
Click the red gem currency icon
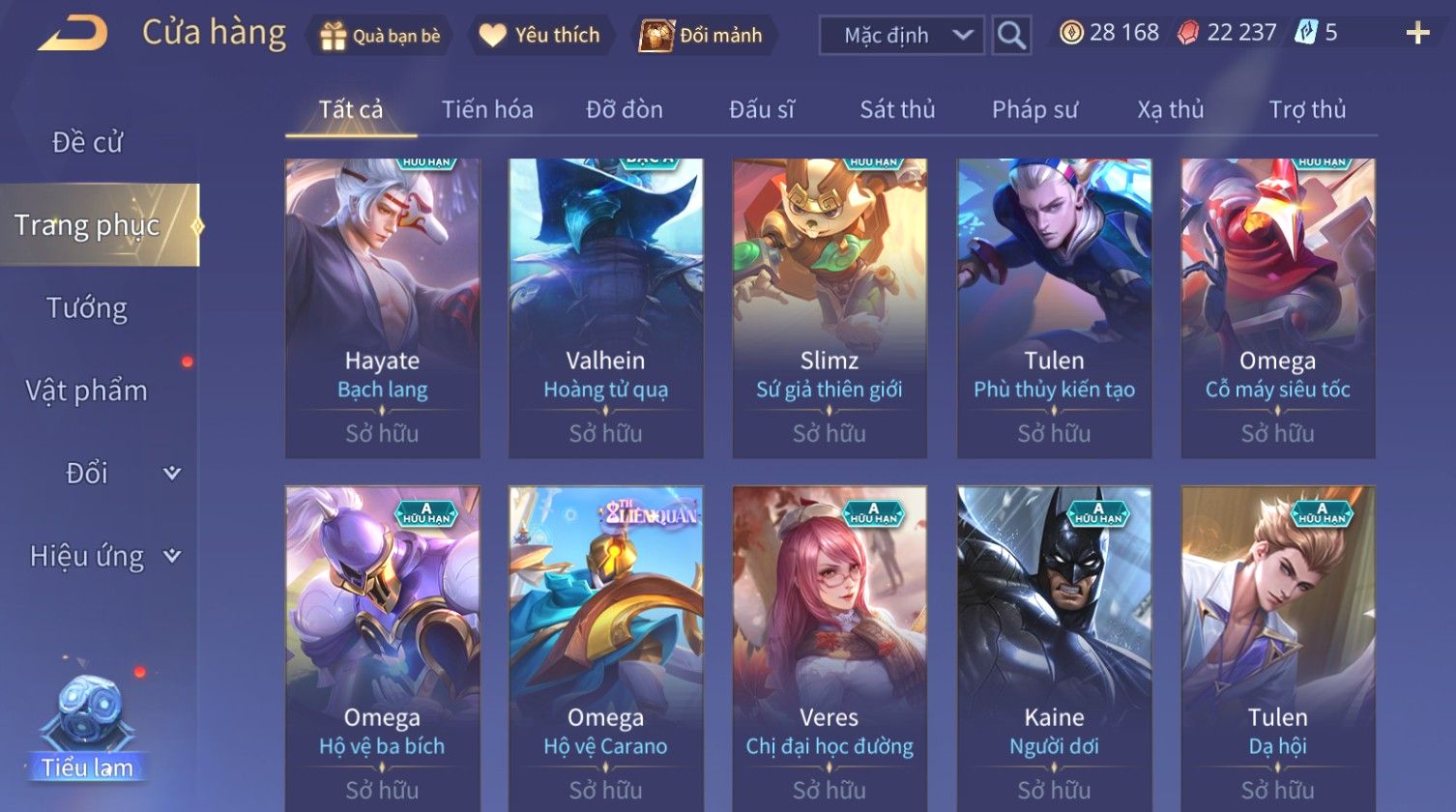pyautogui.click(x=1188, y=33)
